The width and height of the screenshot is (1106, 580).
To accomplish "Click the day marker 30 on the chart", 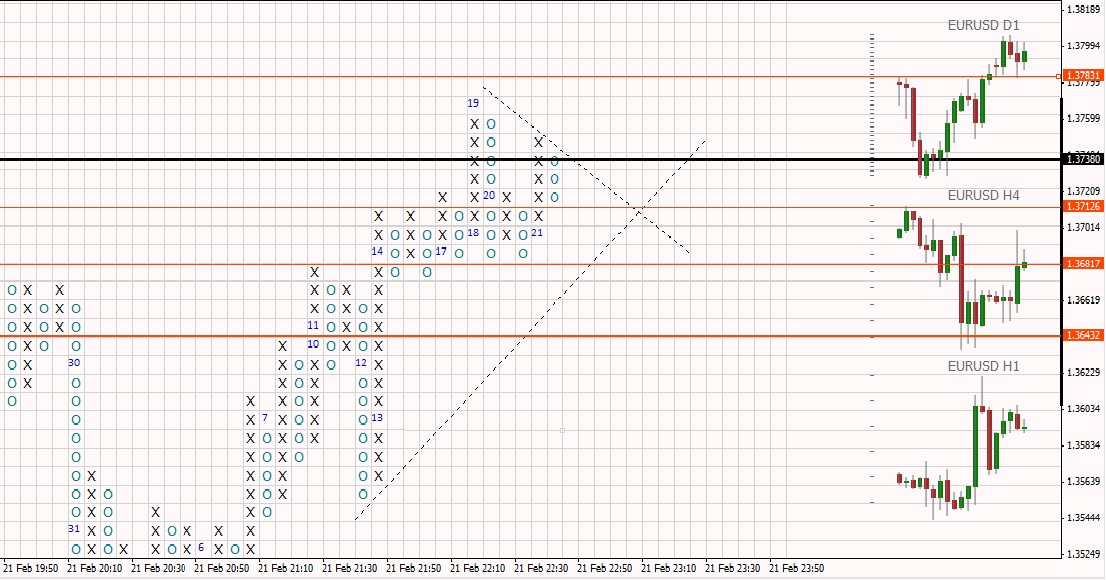I will pos(74,363).
